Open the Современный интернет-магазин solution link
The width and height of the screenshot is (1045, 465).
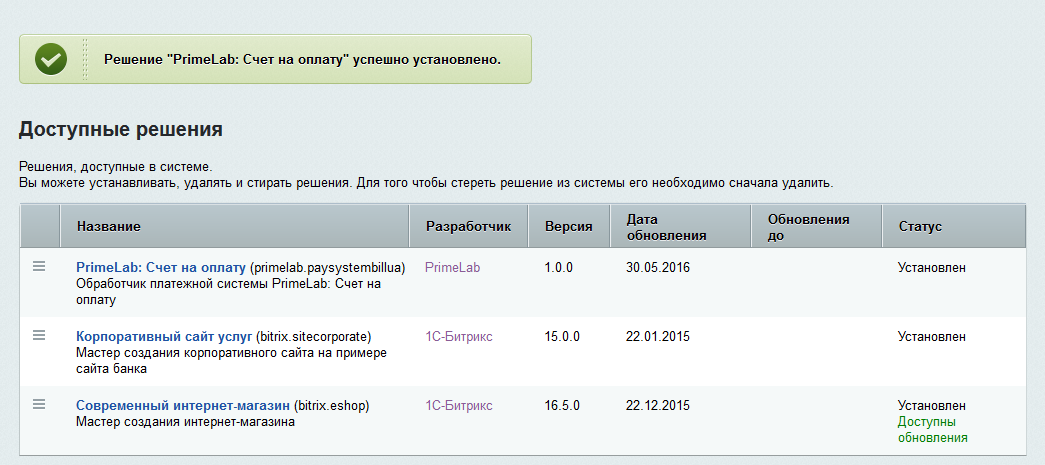coord(183,406)
